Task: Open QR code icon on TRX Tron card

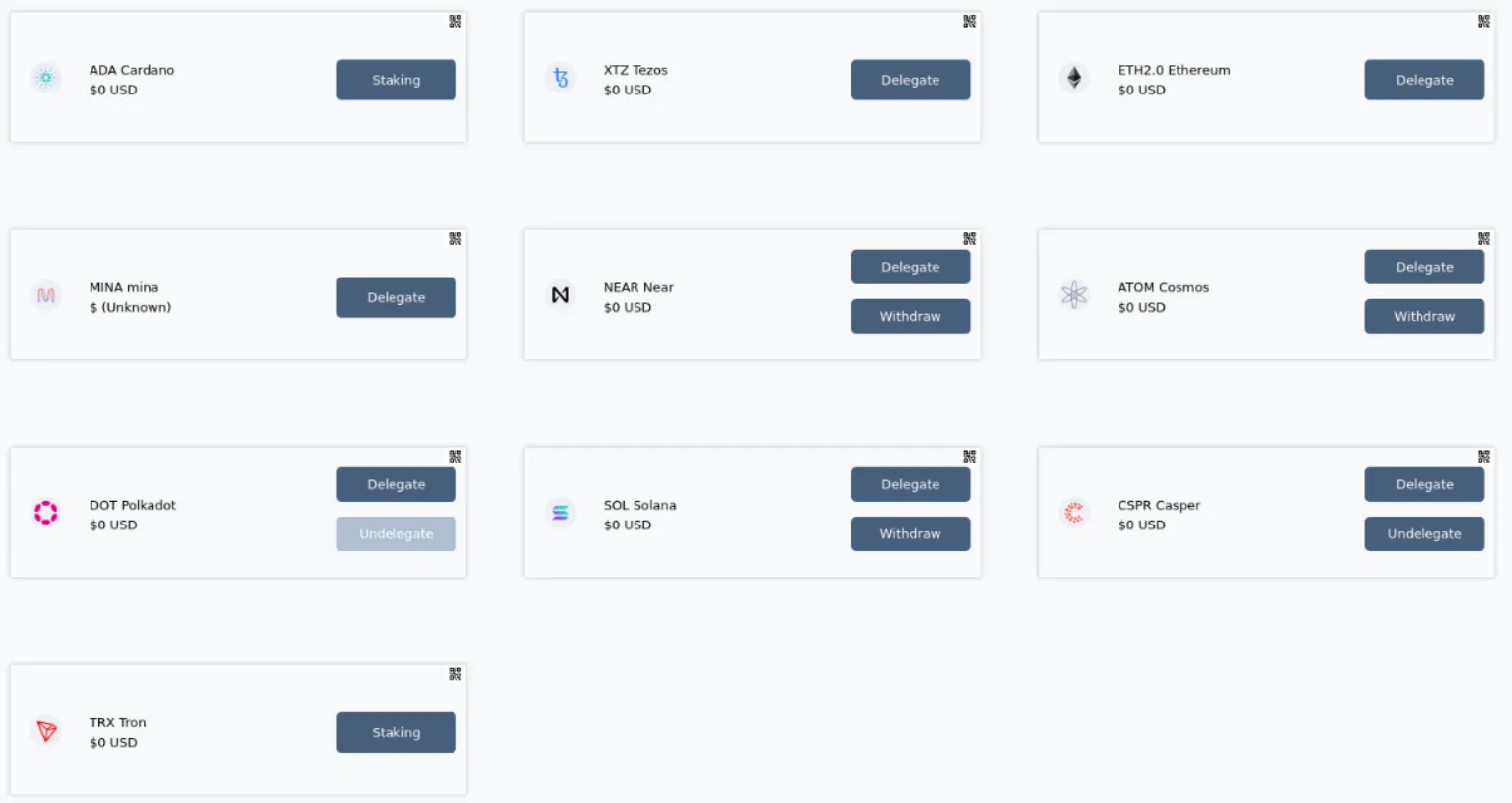Action: pyautogui.click(x=454, y=673)
